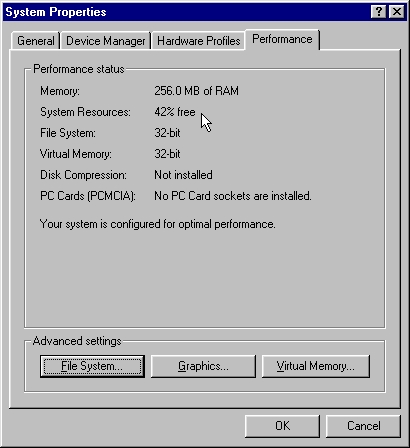This screenshot has width=410, height=448.
Task: Click the 42% free resources text
Action: click(175, 112)
